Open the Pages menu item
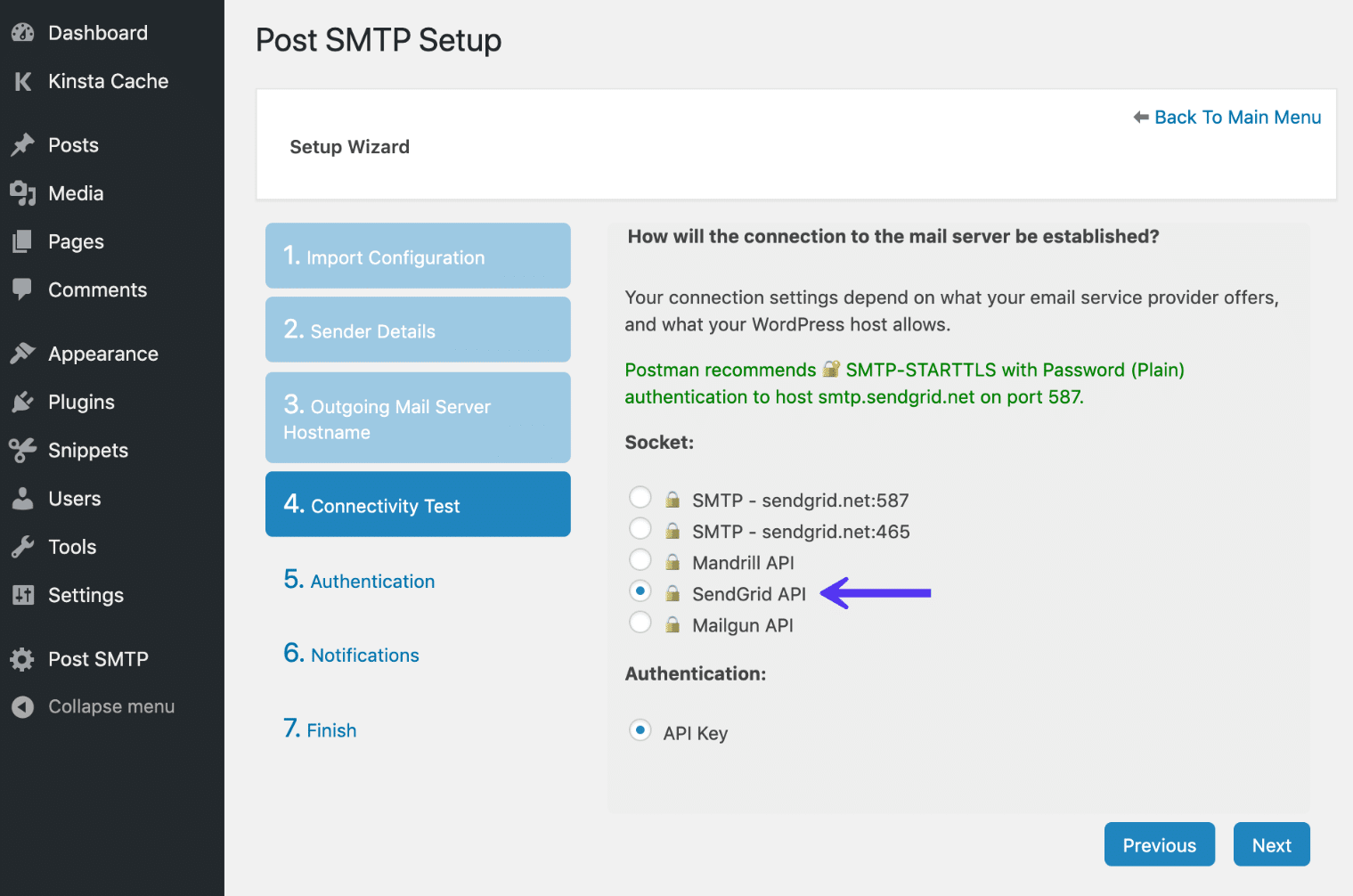Viewport: 1353px width, 896px height. click(112, 241)
